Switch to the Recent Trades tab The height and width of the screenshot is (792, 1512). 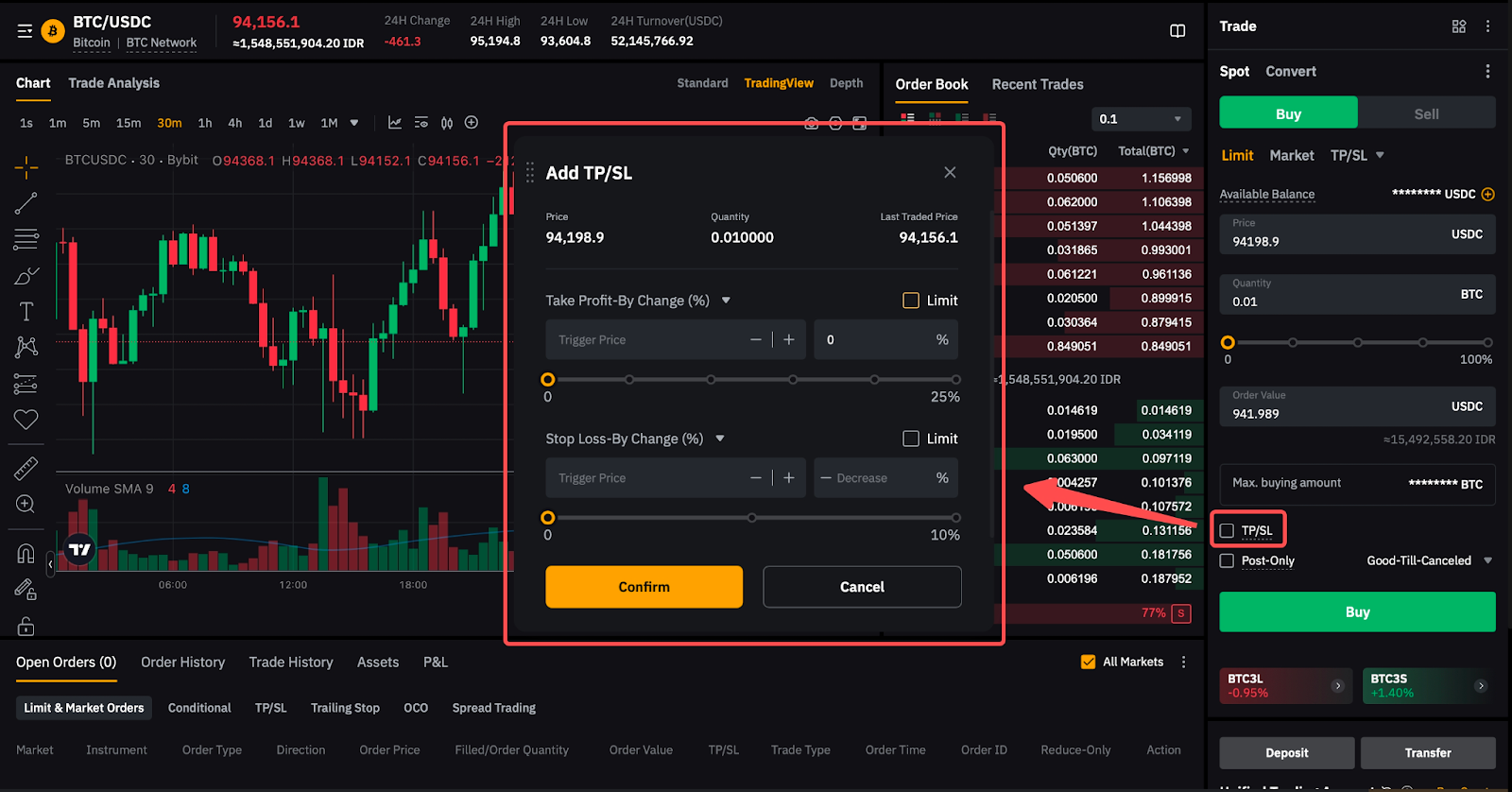coord(1037,84)
